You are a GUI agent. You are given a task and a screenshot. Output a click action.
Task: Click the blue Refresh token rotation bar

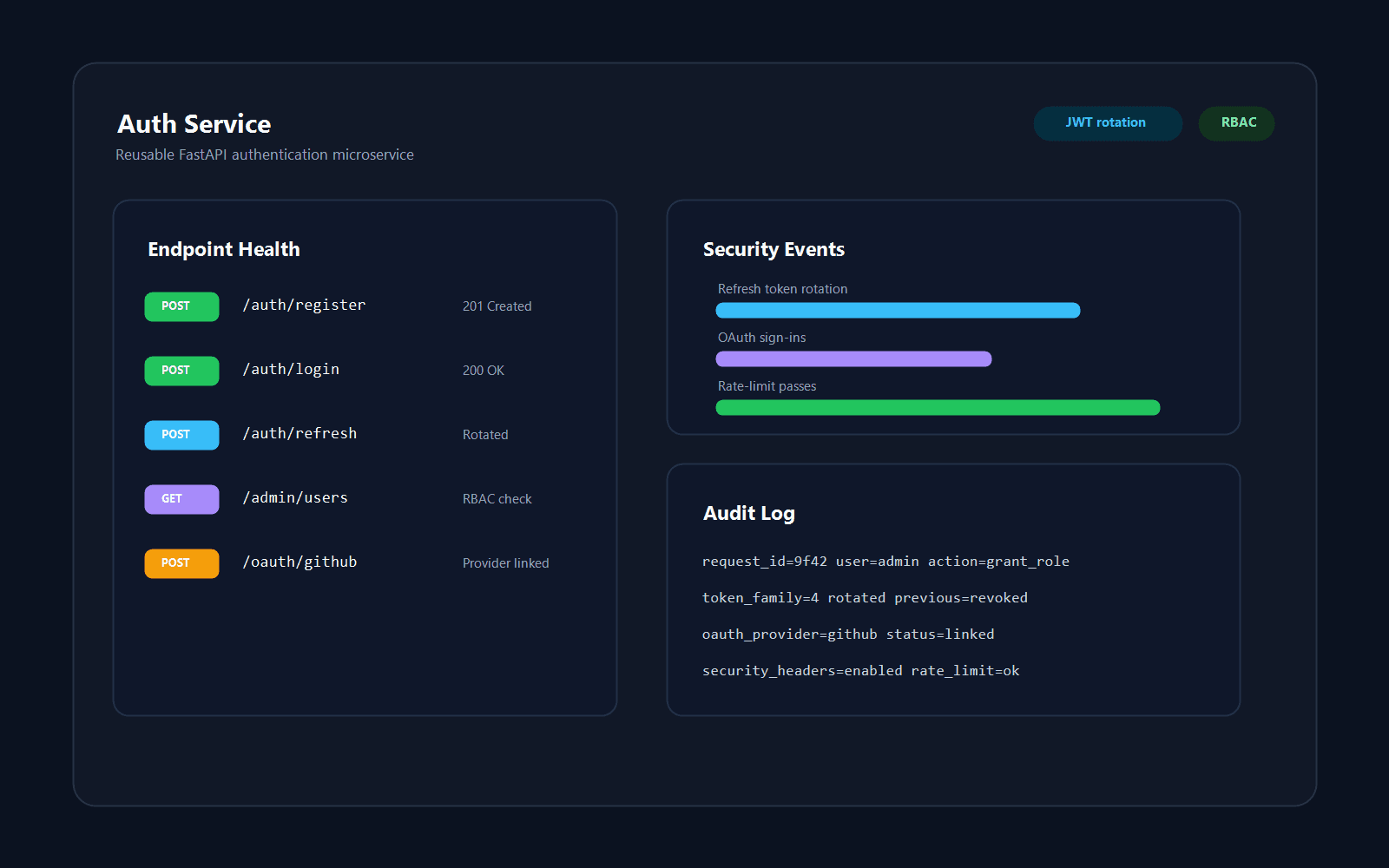click(x=898, y=311)
